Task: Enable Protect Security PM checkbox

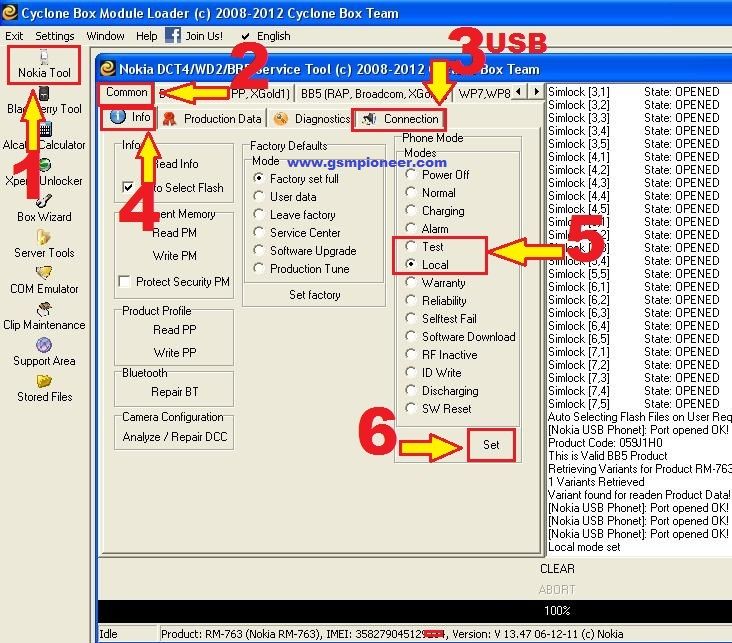Action: [125, 282]
